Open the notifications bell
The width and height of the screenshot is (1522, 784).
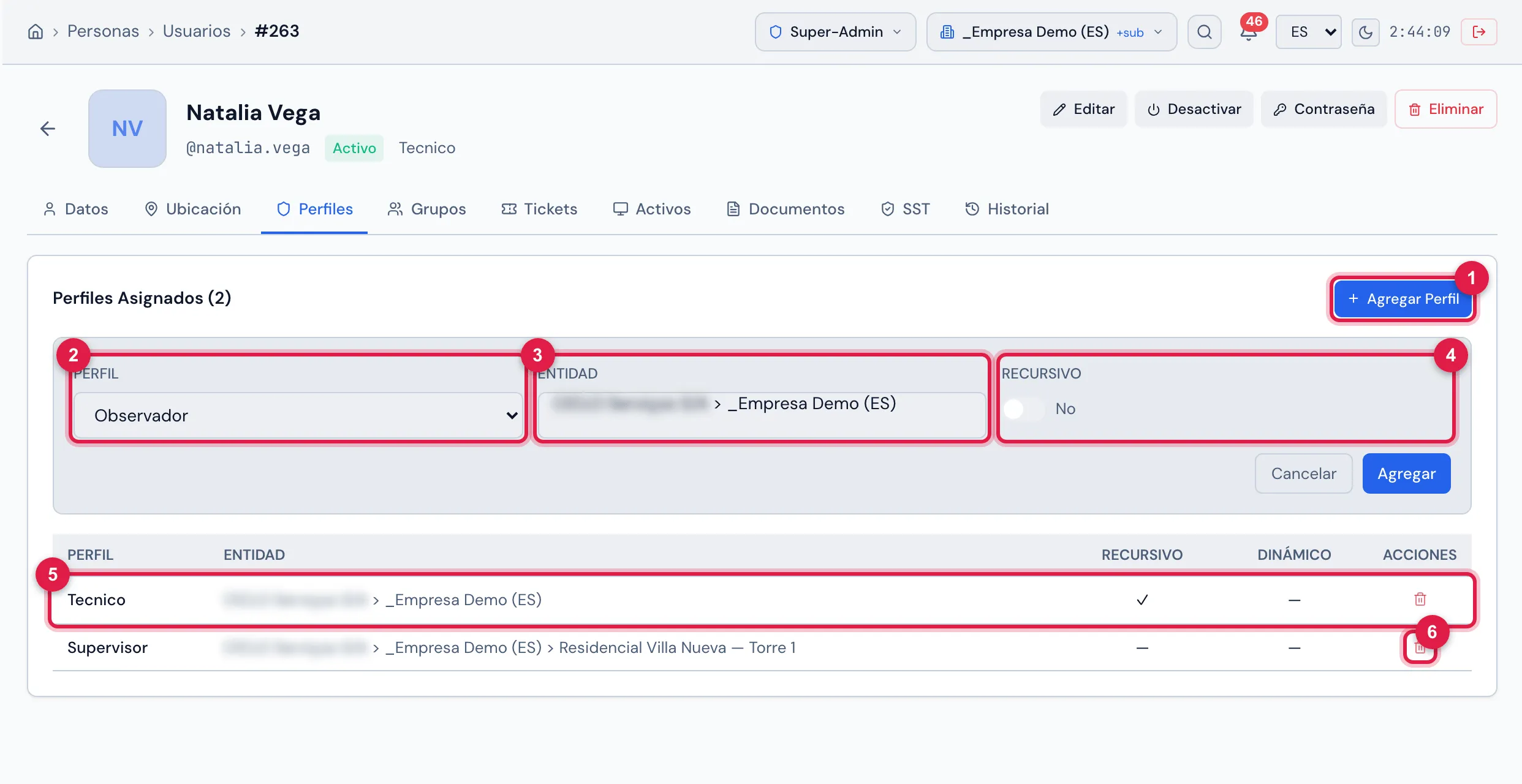(x=1248, y=32)
